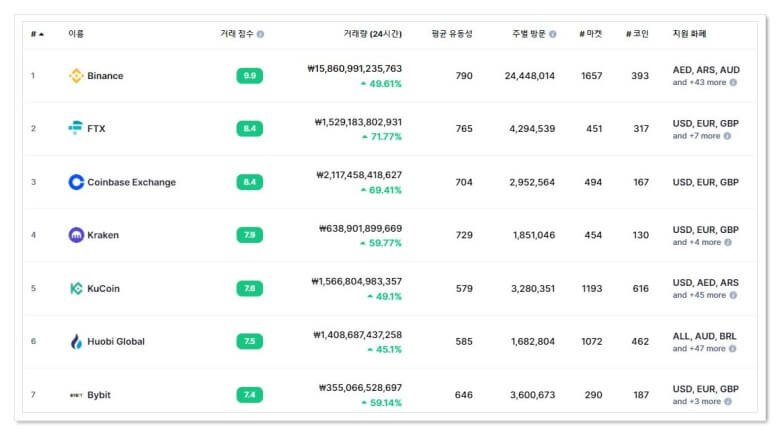Sort table by 이름 column header

point(76,34)
